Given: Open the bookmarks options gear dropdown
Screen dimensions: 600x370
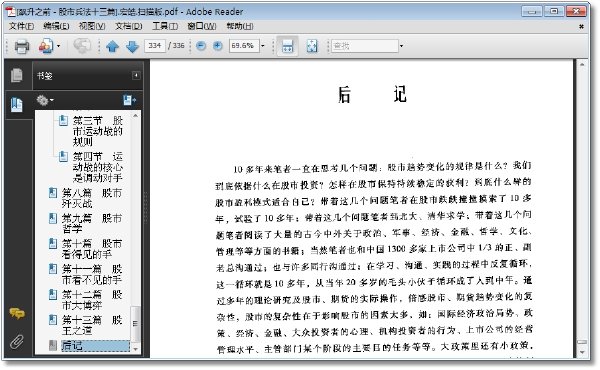Looking at the screenshot, I should pos(45,101).
